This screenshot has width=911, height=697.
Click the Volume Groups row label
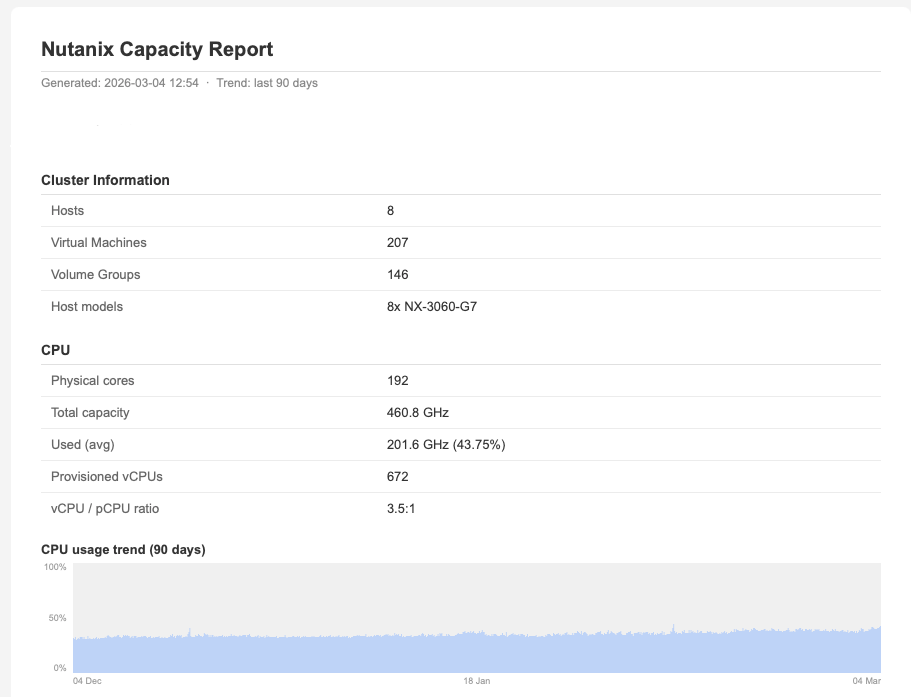(95, 275)
